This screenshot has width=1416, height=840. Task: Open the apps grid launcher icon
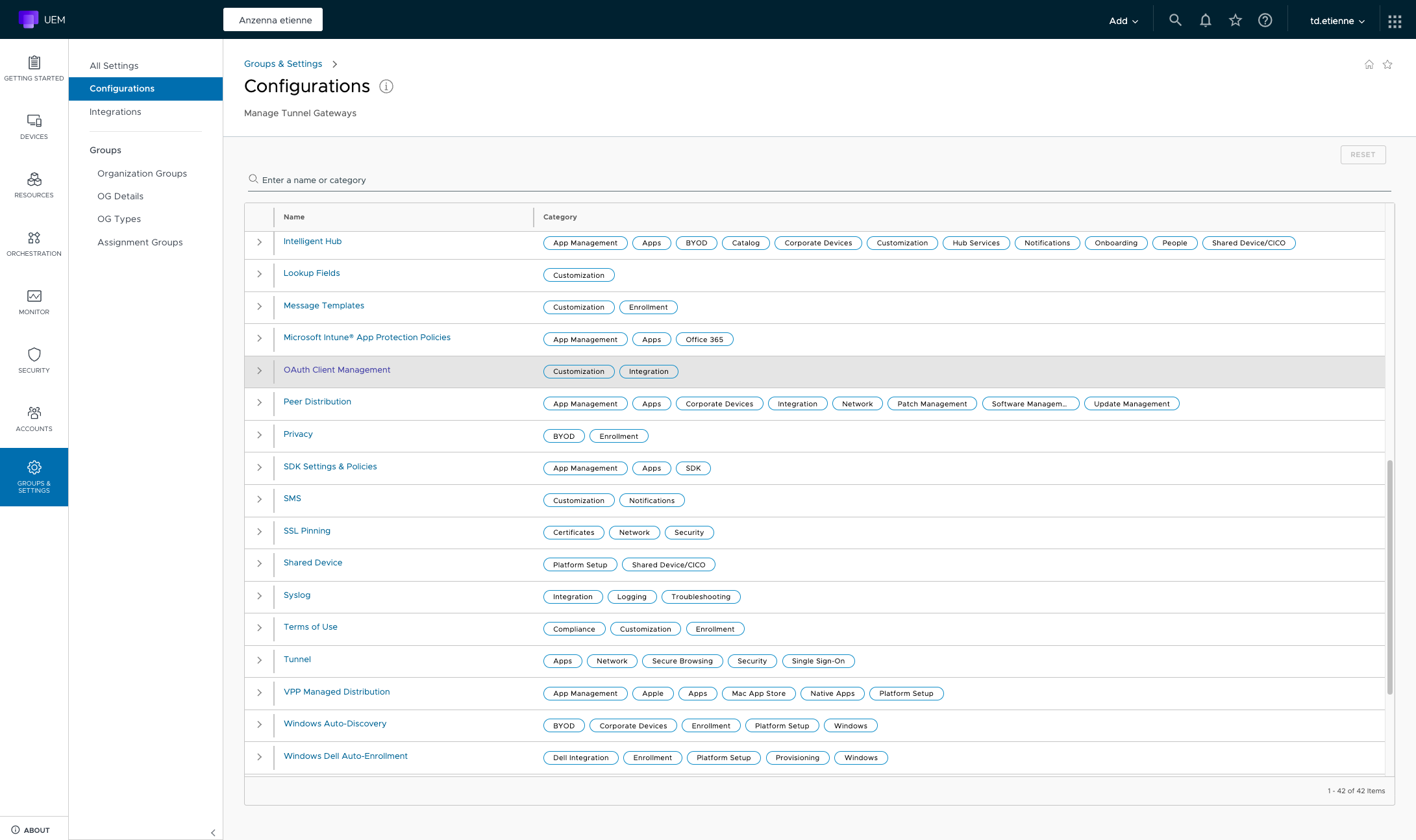click(1395, 21)
